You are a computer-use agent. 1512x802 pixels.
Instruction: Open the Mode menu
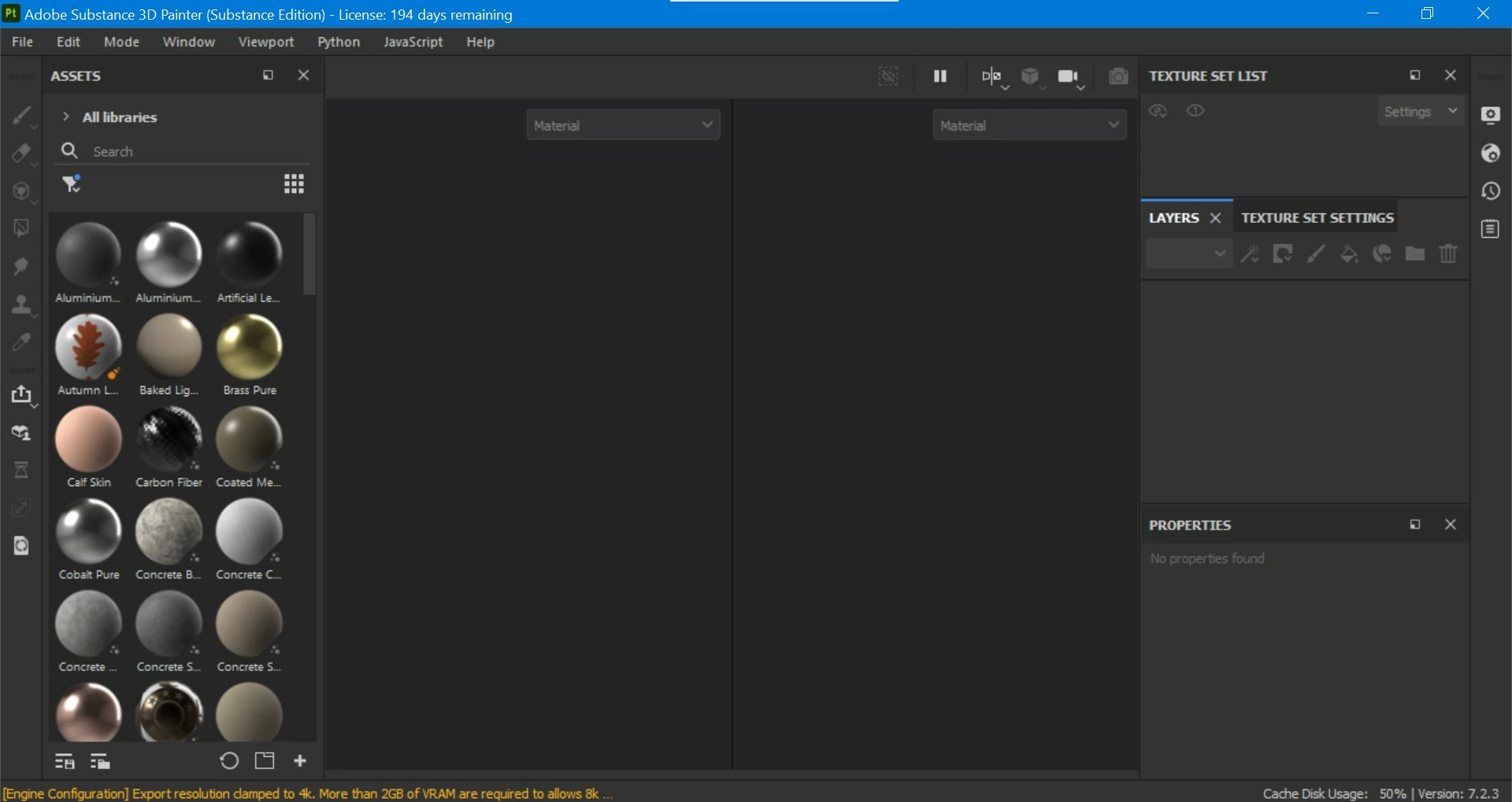121,42
